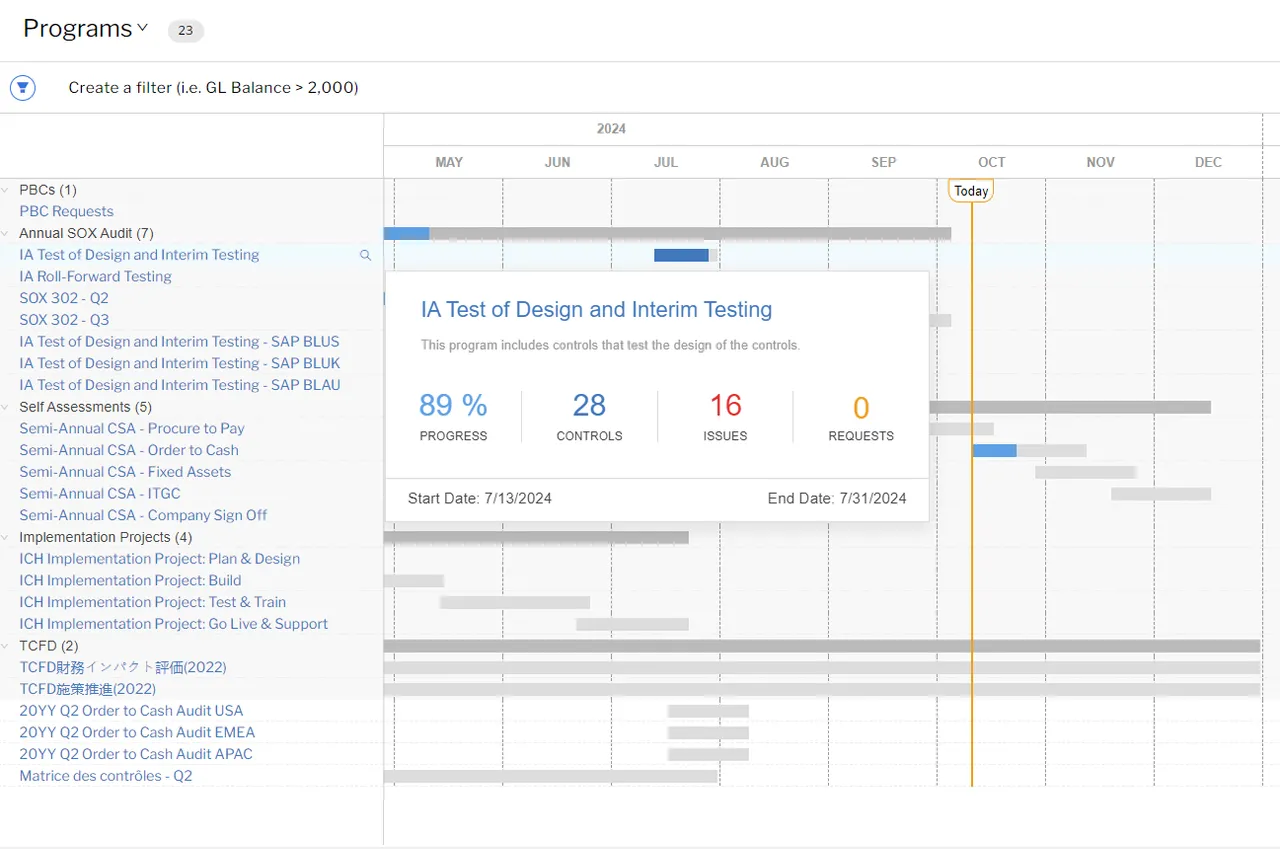This screenshot has width=1280, height=849.
Task: Click the Create a filter input field
Action: (x=213, y=88)
